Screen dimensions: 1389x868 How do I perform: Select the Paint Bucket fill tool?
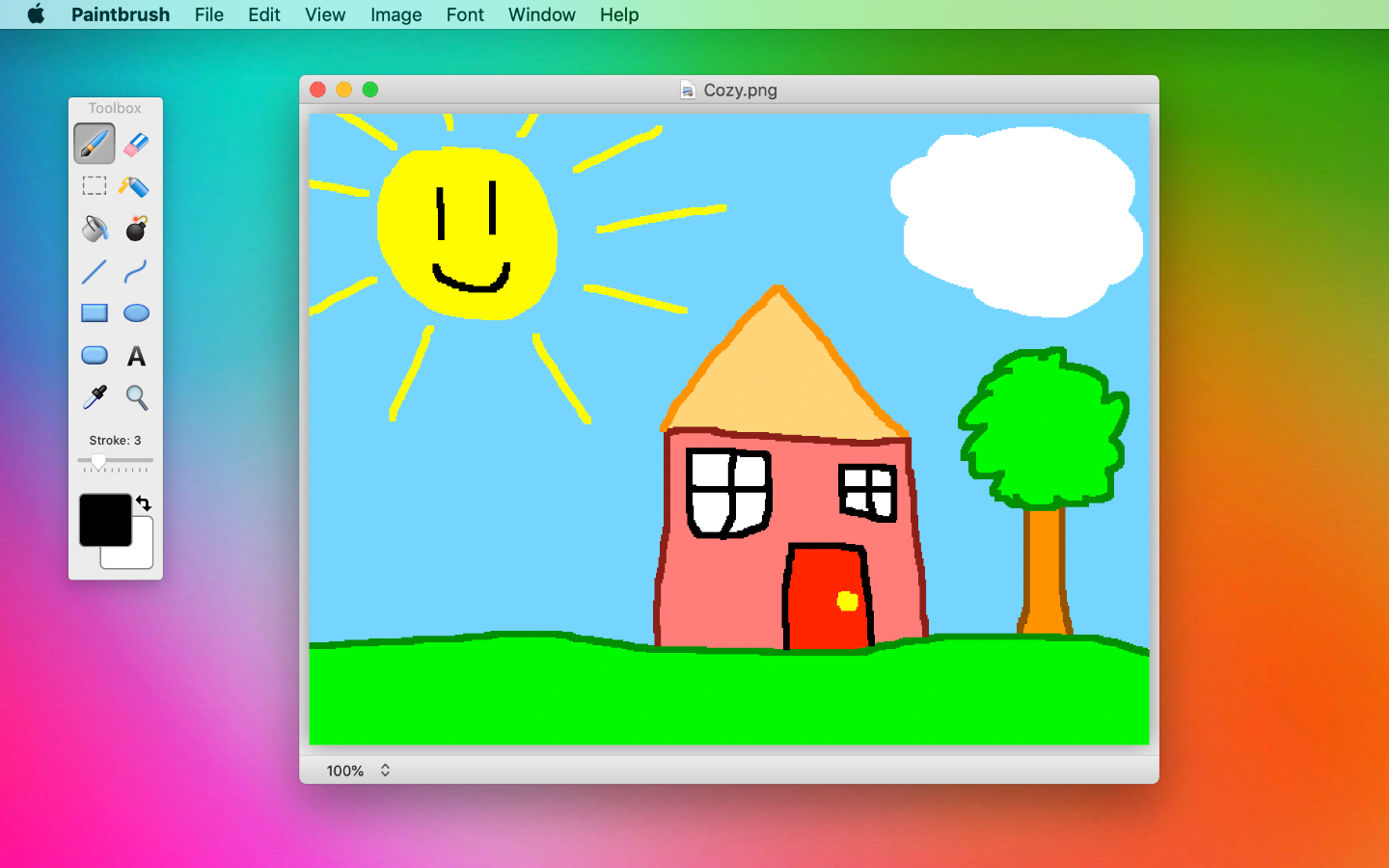coord(94,229)
